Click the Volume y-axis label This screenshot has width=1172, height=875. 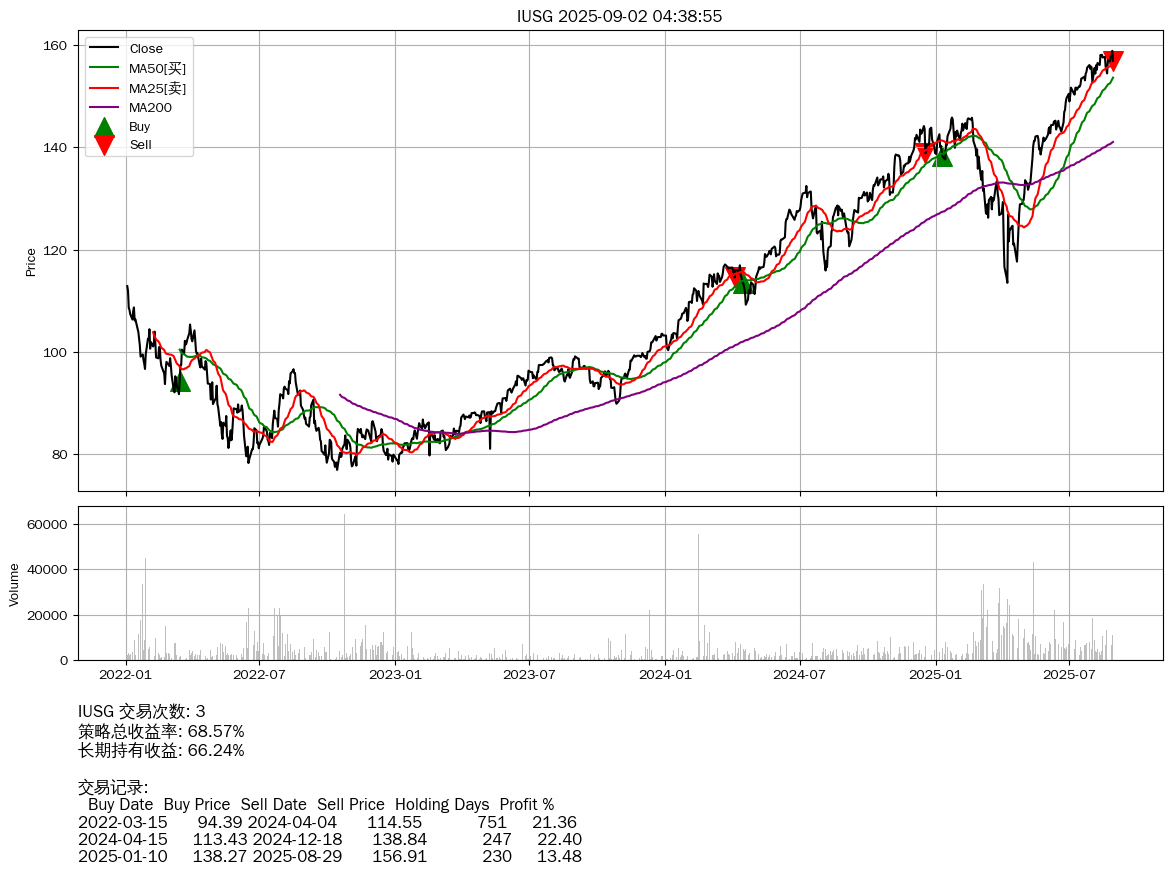14,584
